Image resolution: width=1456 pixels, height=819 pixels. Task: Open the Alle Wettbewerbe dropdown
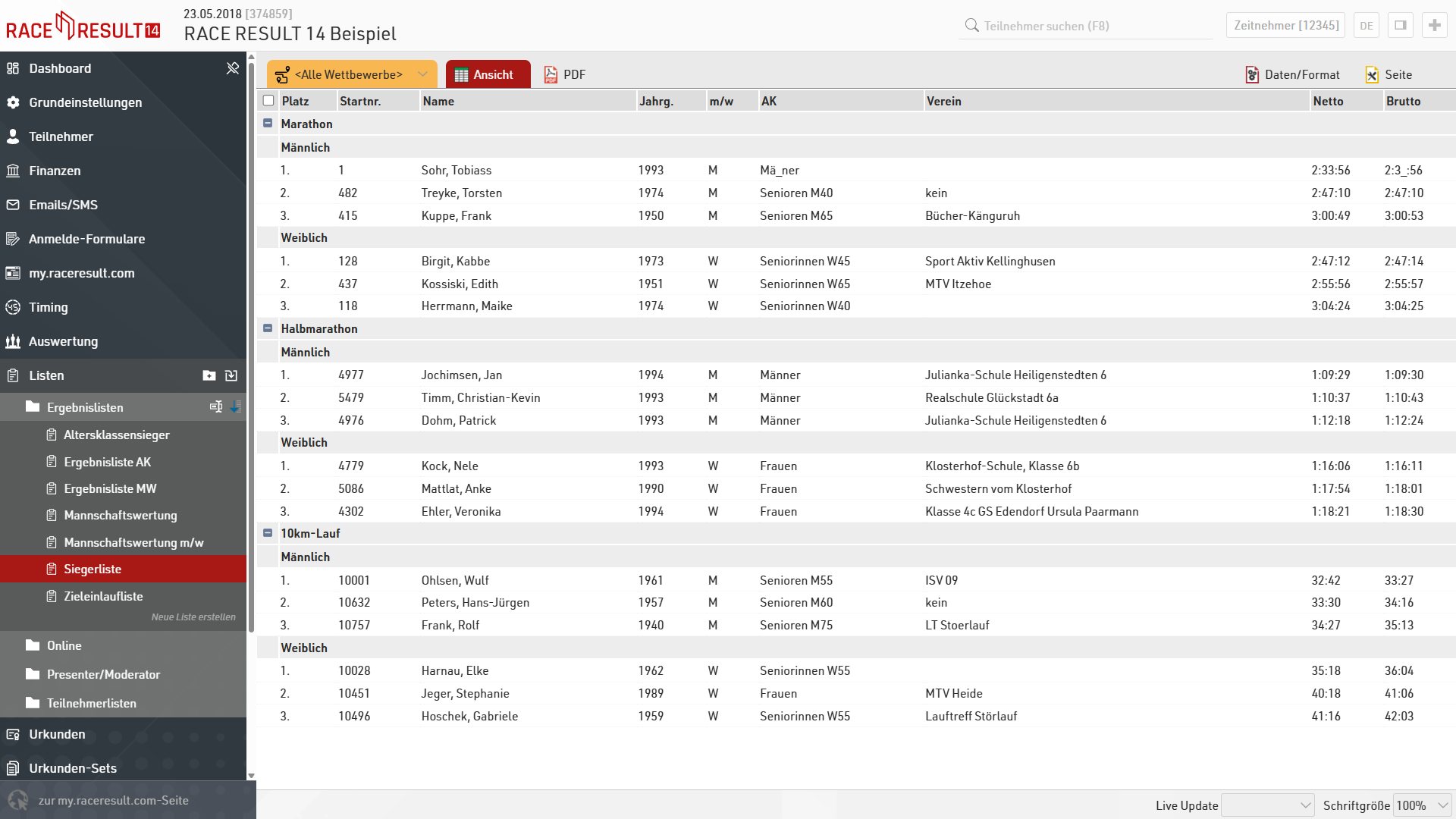[x=352, y=74]
